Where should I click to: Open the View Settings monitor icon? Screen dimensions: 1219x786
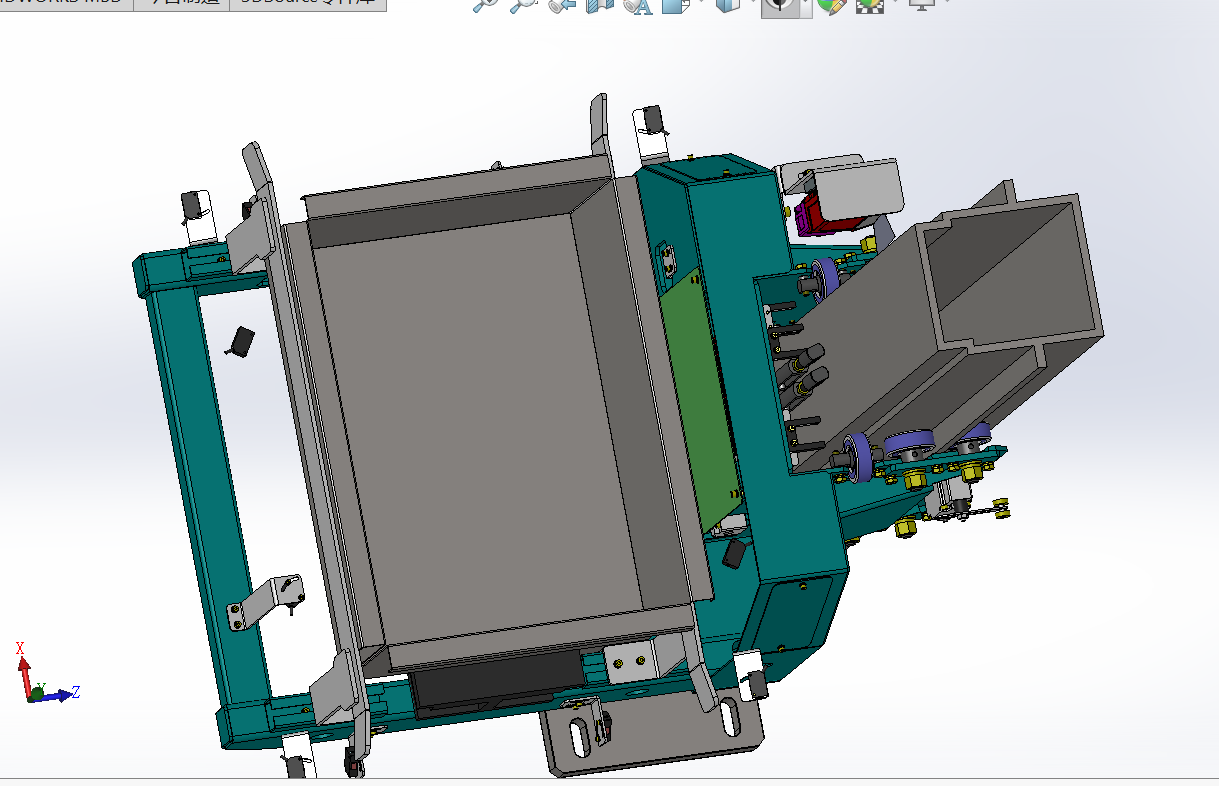tap(921, 5)
